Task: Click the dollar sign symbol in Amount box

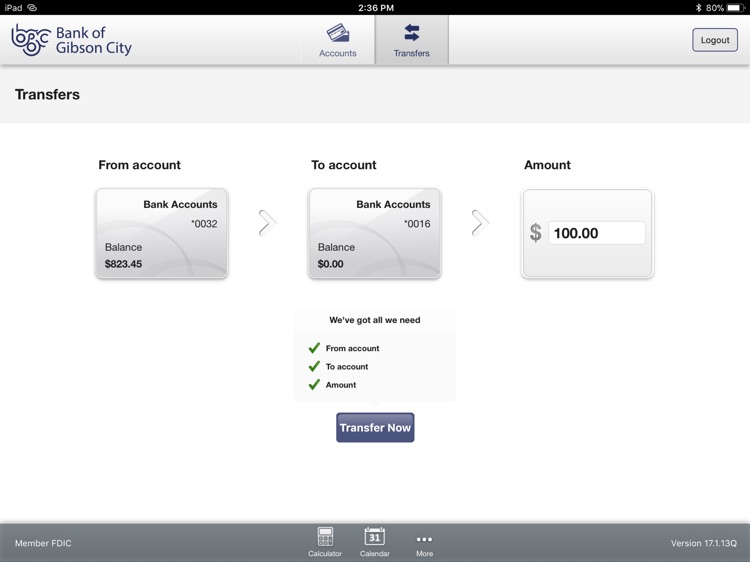Action: (536, 233)
